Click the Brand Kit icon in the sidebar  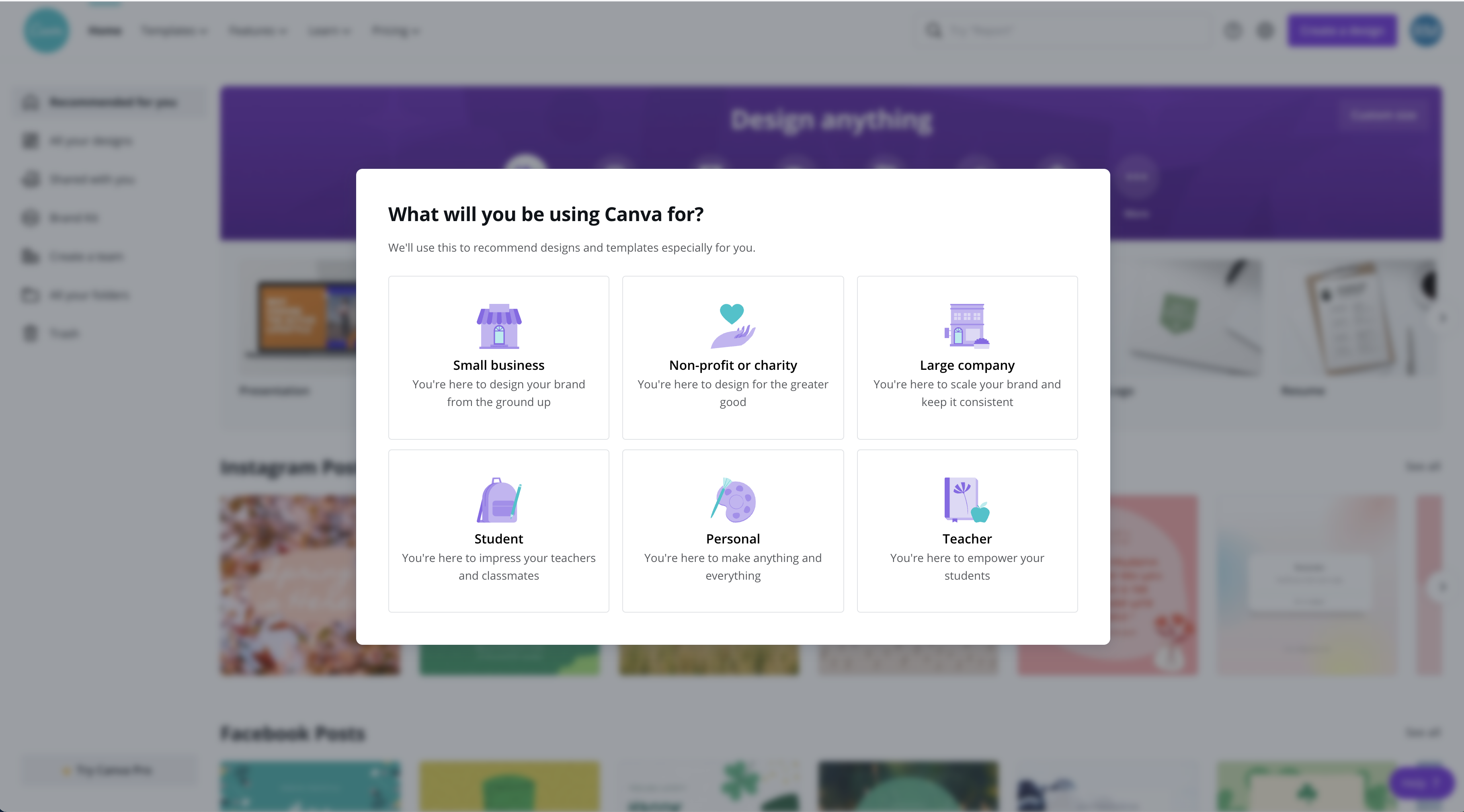point(31,217)
